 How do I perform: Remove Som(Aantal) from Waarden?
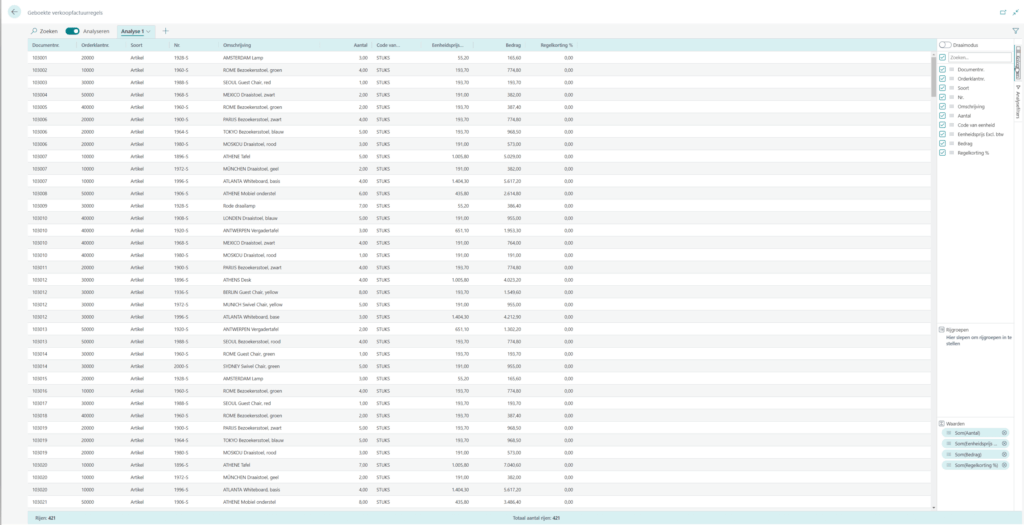point(1004,432)
